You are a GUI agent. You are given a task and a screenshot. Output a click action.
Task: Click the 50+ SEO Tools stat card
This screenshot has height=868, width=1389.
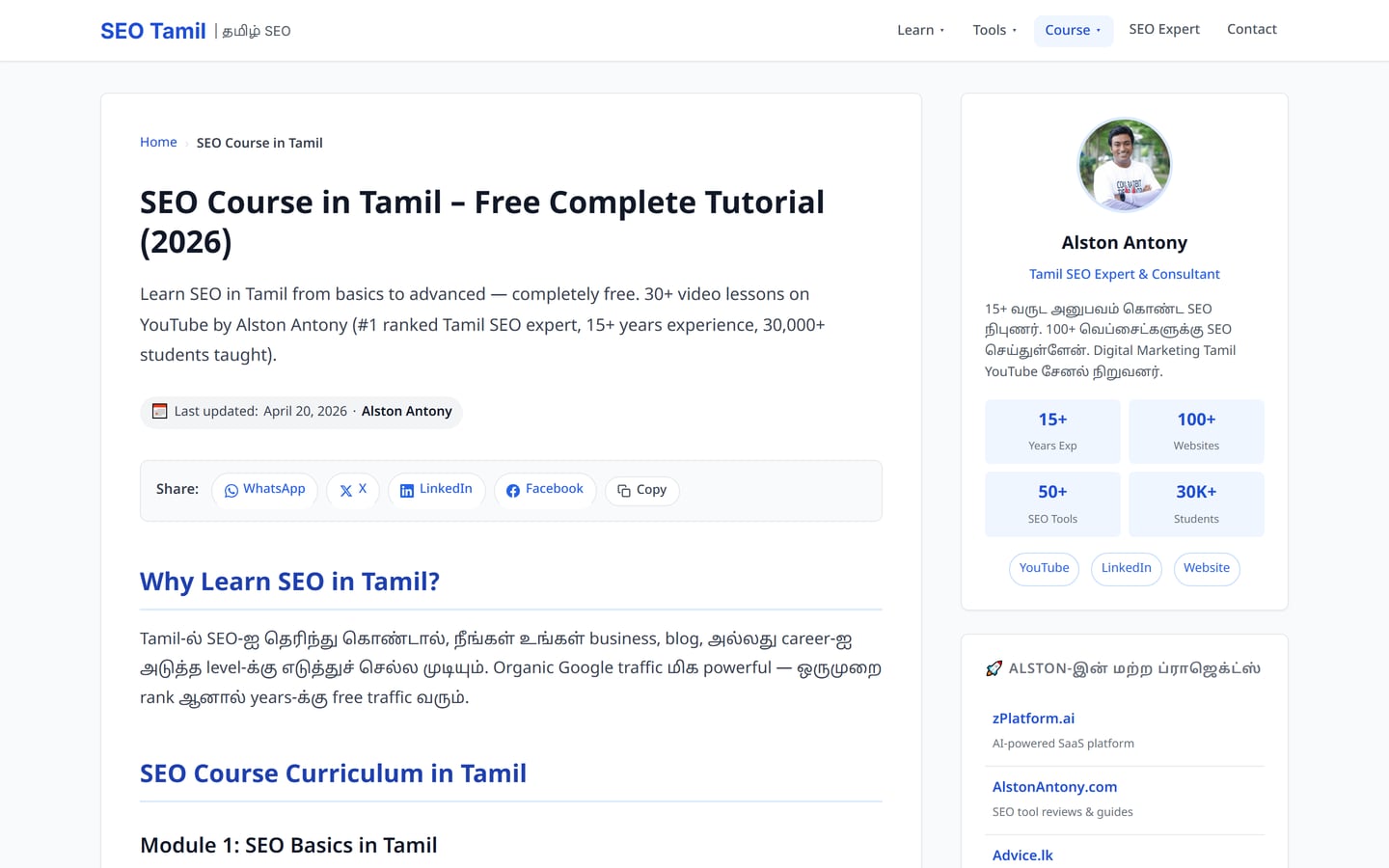pos(1052,504)
